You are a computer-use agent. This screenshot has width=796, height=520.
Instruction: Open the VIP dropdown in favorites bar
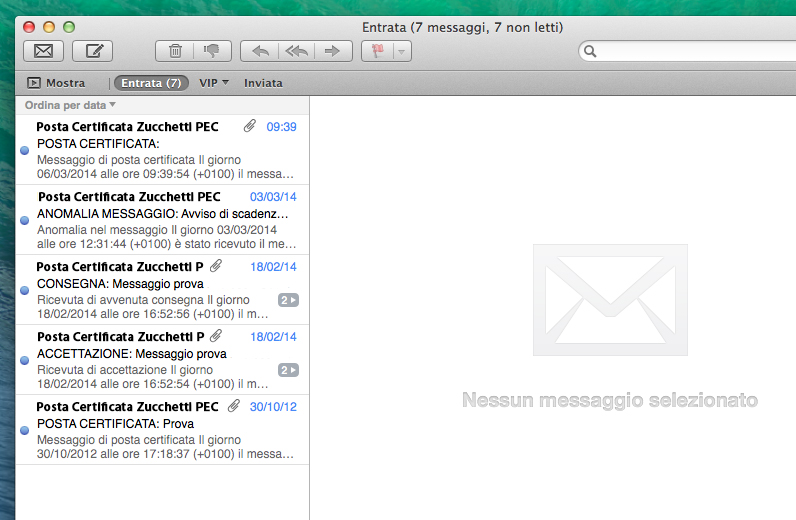(214, 83)
